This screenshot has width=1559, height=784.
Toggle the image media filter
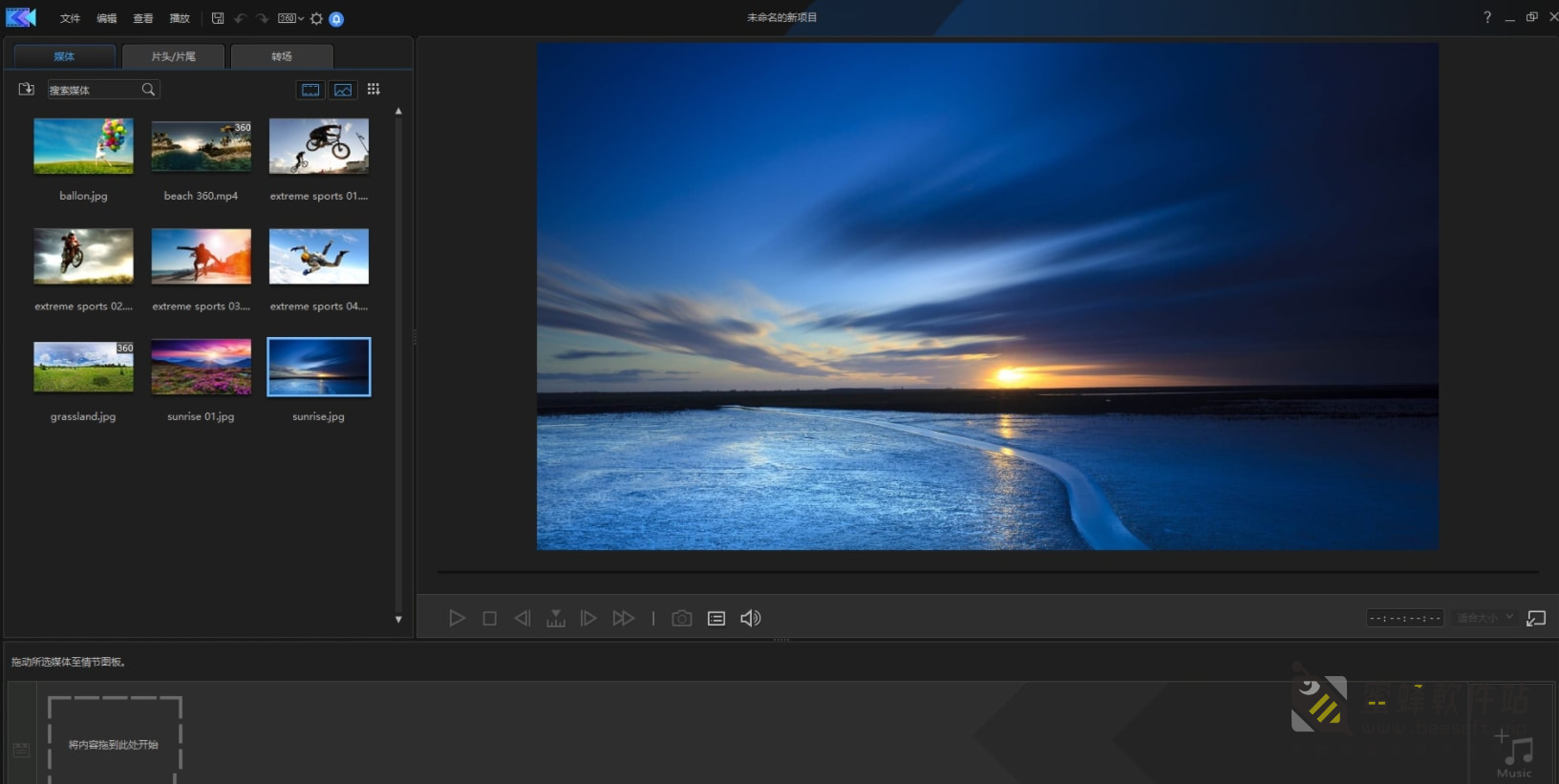pos(343,90)
